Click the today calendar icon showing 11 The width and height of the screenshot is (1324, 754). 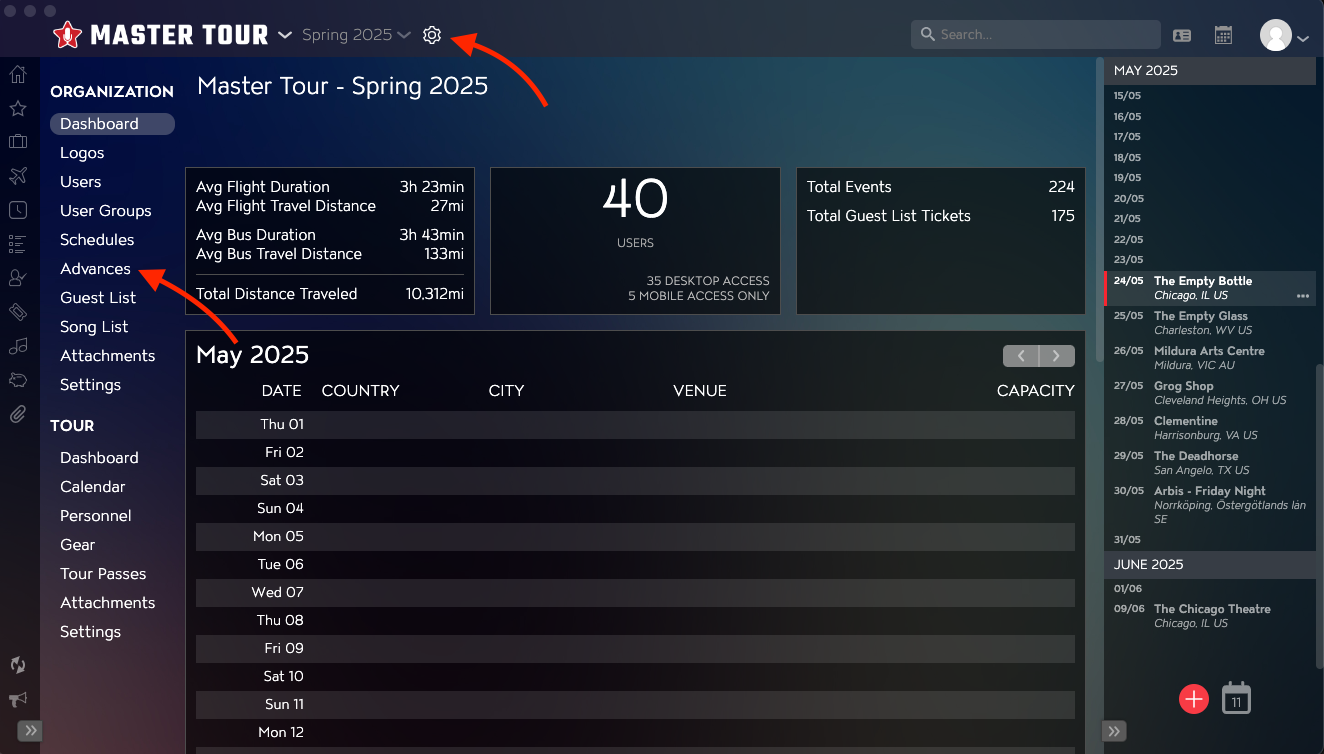[x=1236, y=698]
